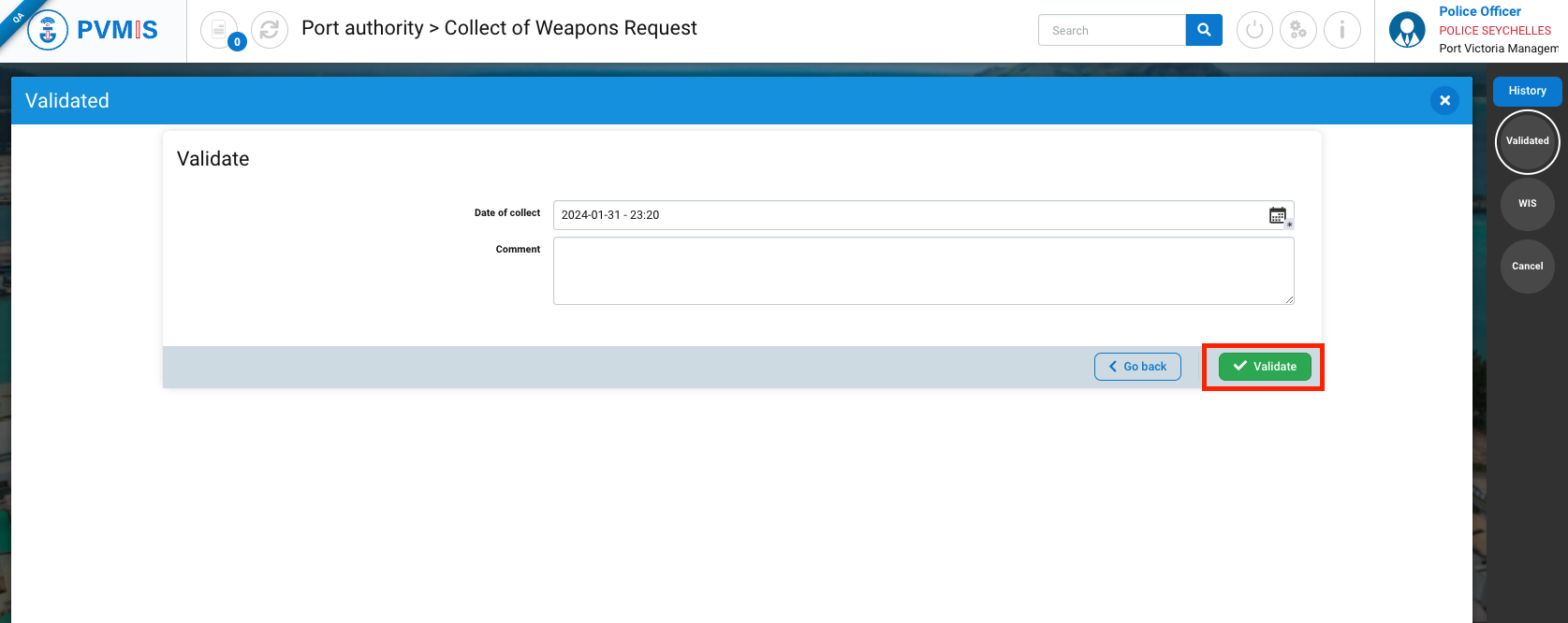Click the refresh arrows icon
1568x623 pixels.
point(270,30)
